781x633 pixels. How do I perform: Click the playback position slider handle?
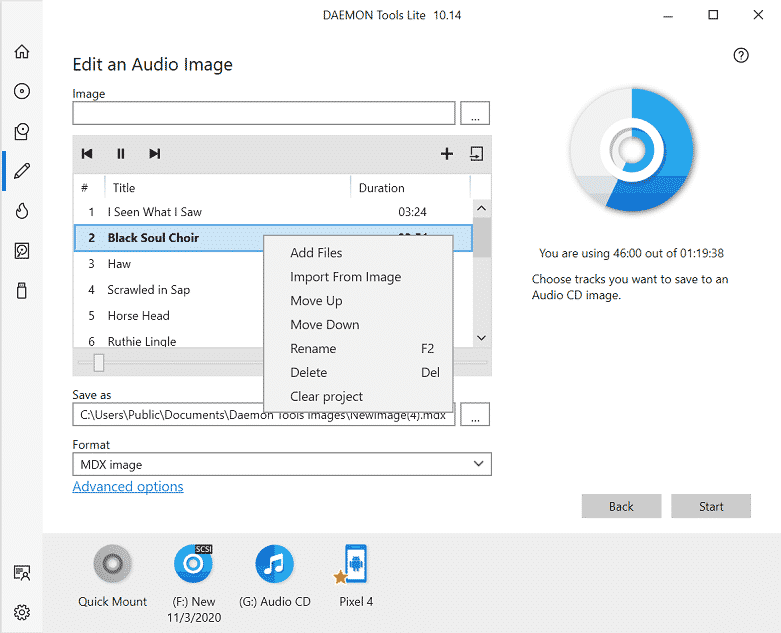98,362
